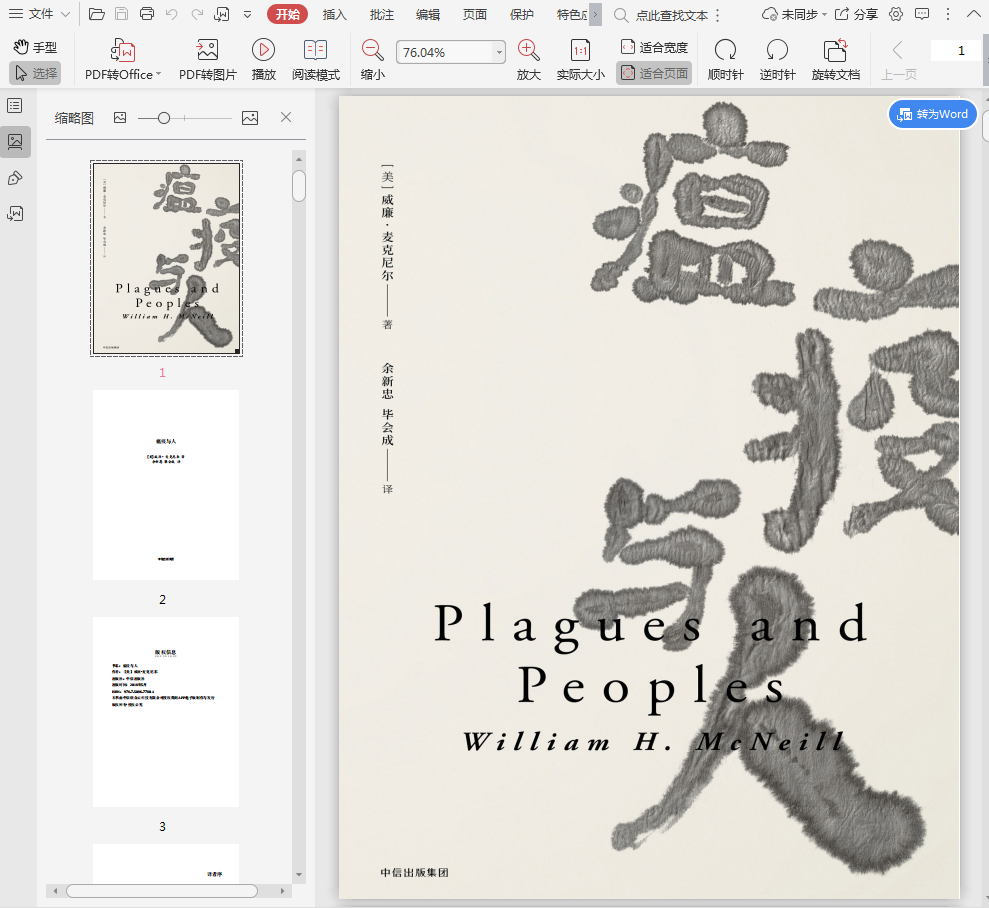Enable the hand tool (手型) mode
Screen dimensions: 989x908
(35, 47)
